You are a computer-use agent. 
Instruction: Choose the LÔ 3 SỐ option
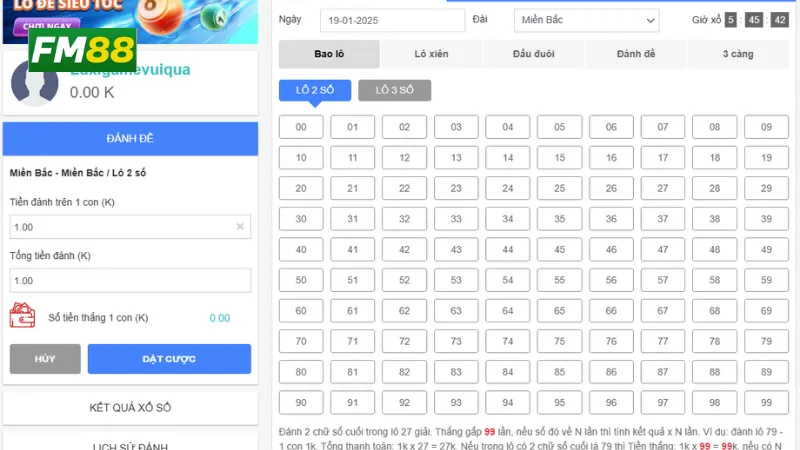click(394, 90)
